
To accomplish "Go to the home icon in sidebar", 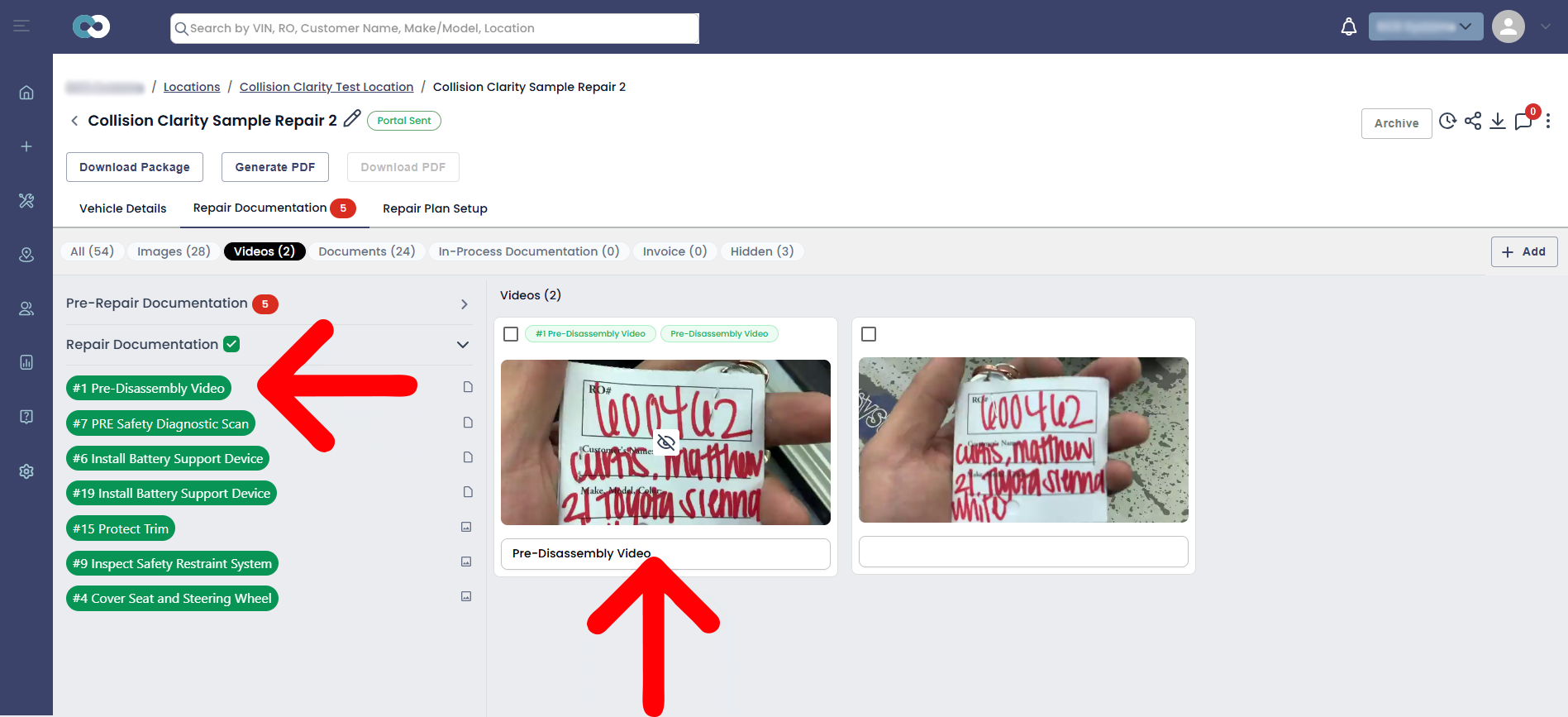I will 26,92.
